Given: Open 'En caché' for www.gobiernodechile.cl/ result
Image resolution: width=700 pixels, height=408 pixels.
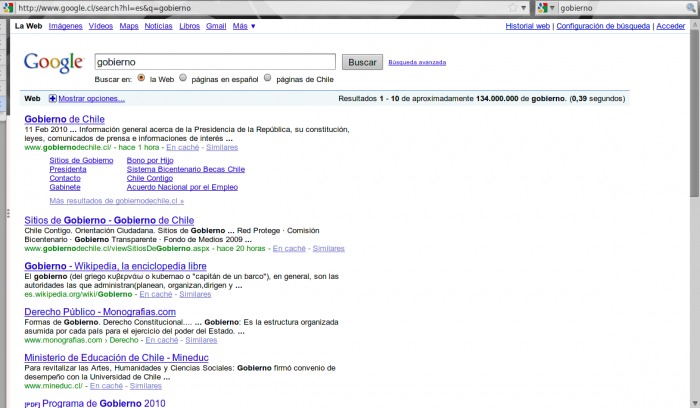Looking at the screenshot, I should [x=183, y=147].
